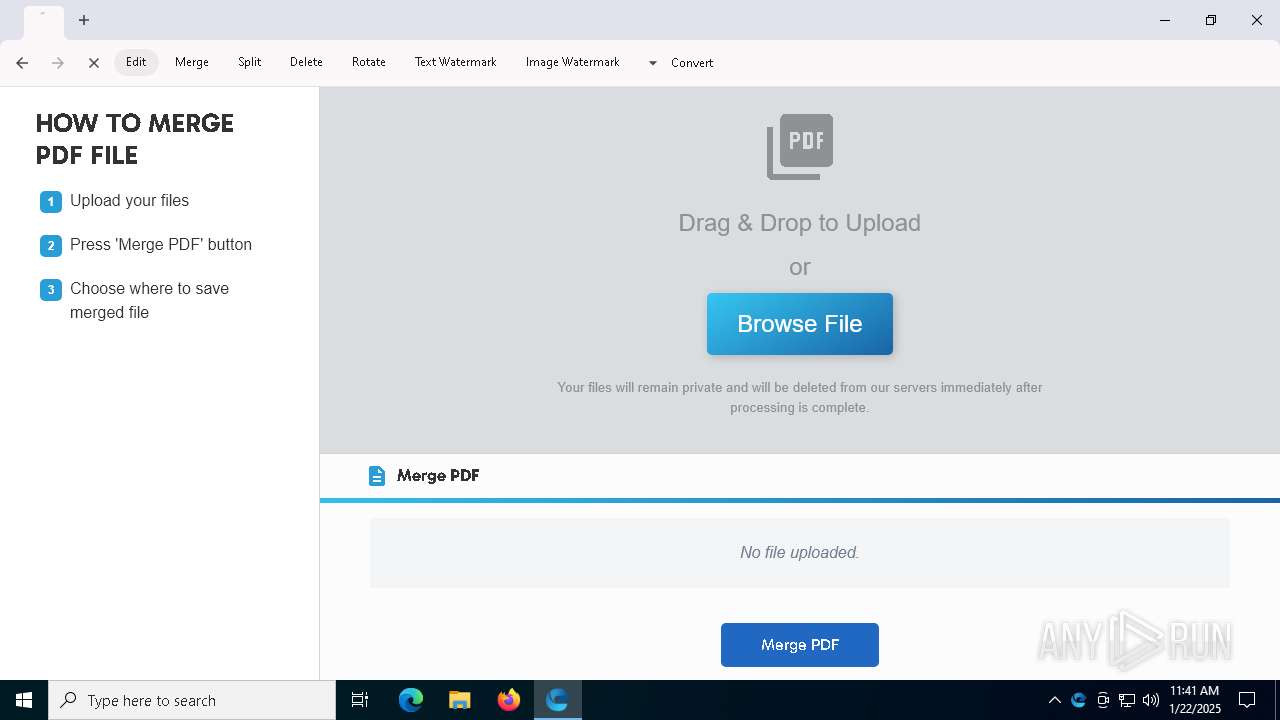Open the Windows Start menu
Image resolution: width=1280 pixels, height=720 pixels.
coord(24,700)
